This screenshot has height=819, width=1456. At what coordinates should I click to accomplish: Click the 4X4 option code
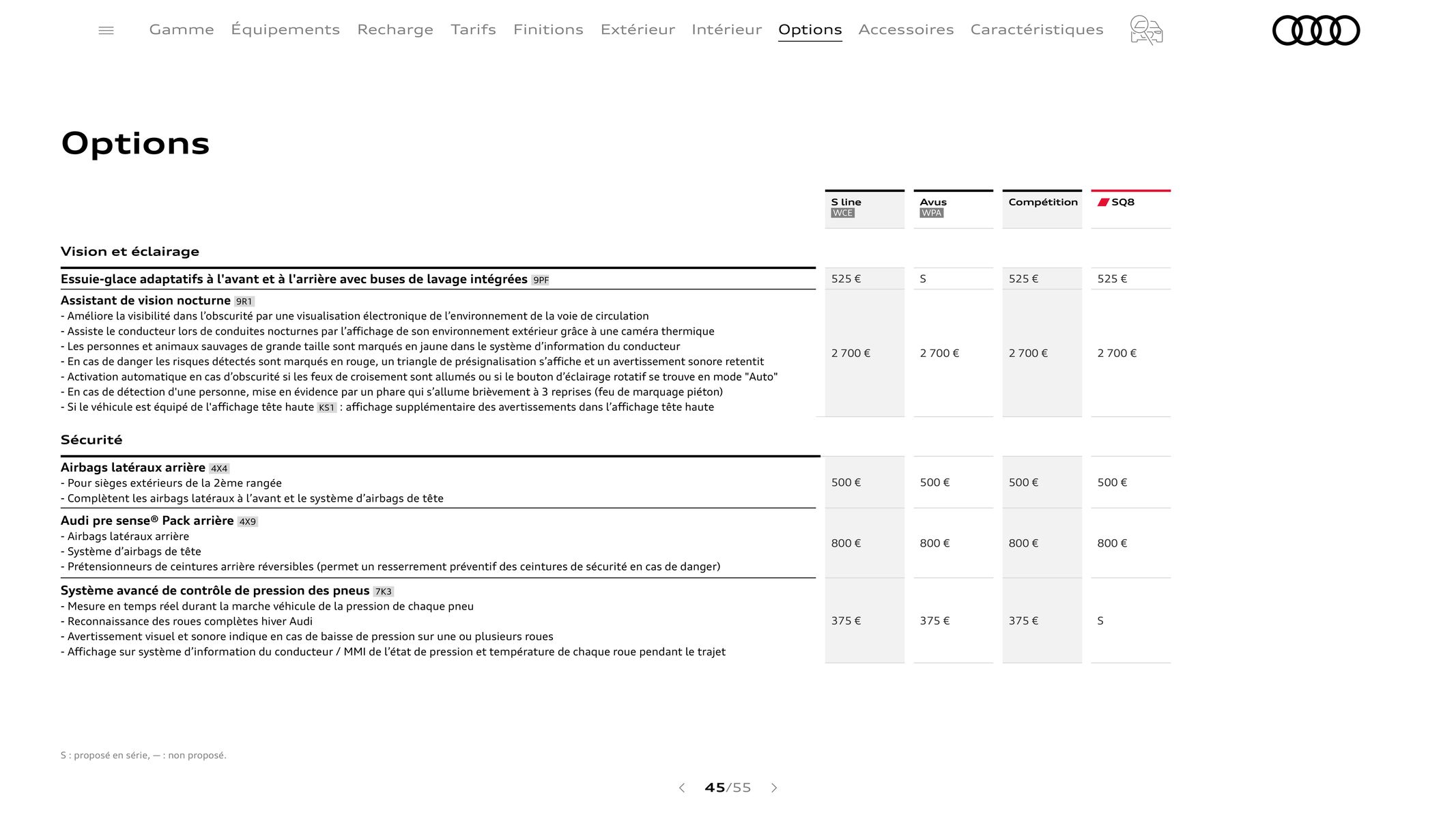click(x=219, y=468)
